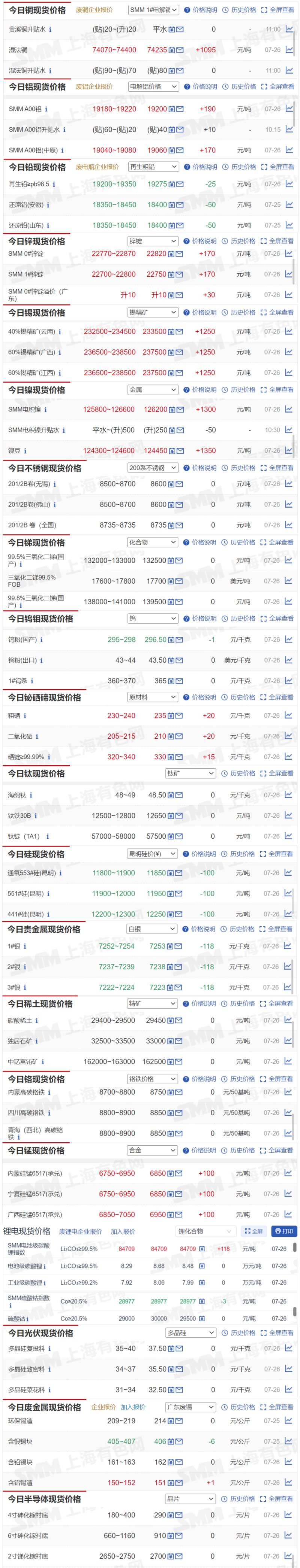
Task: Open the 晶片 dropdown in the semiconductor section
Action: (x=191, y=1499)
